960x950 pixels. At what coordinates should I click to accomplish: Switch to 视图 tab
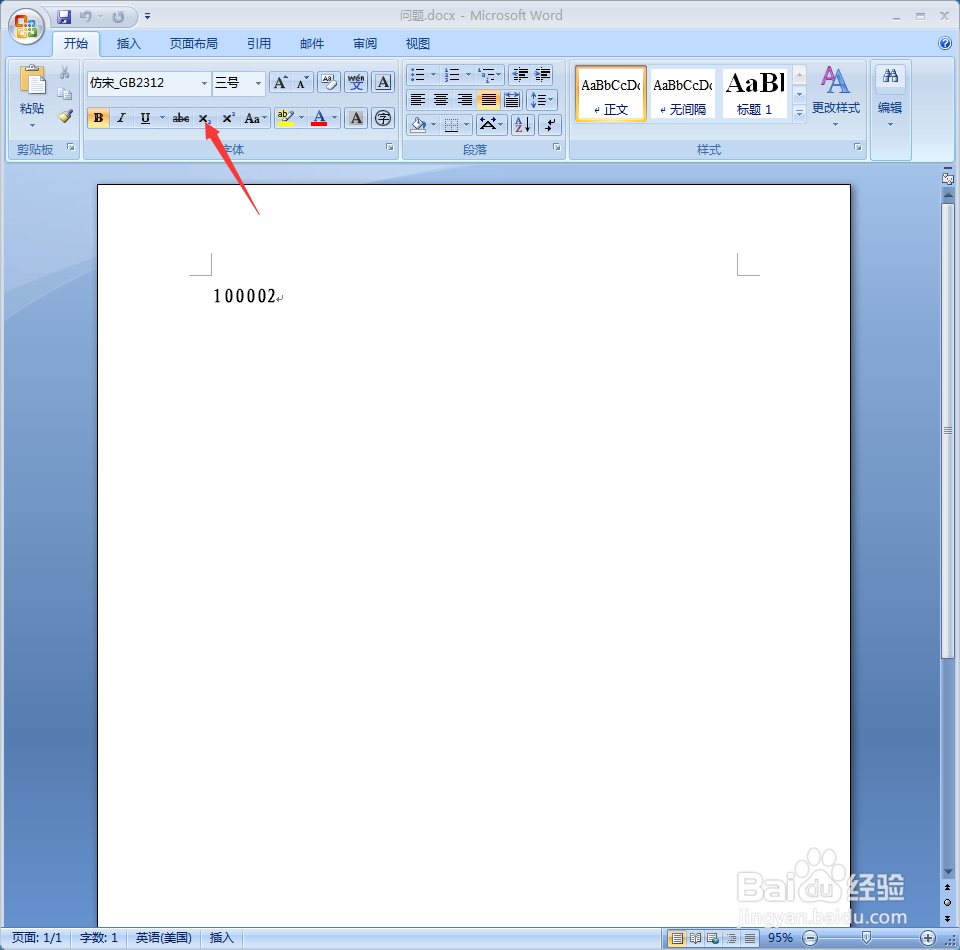pos(418,43)
